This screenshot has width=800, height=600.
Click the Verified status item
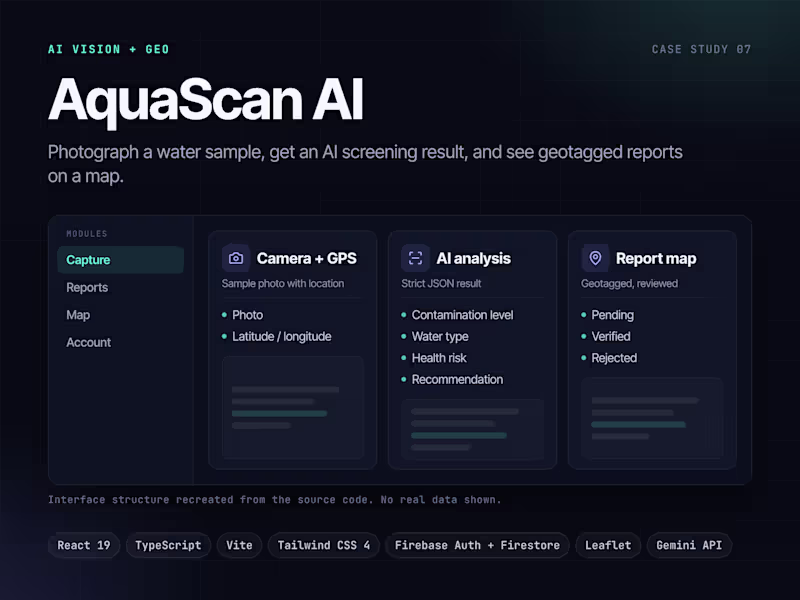click(611, 336)
